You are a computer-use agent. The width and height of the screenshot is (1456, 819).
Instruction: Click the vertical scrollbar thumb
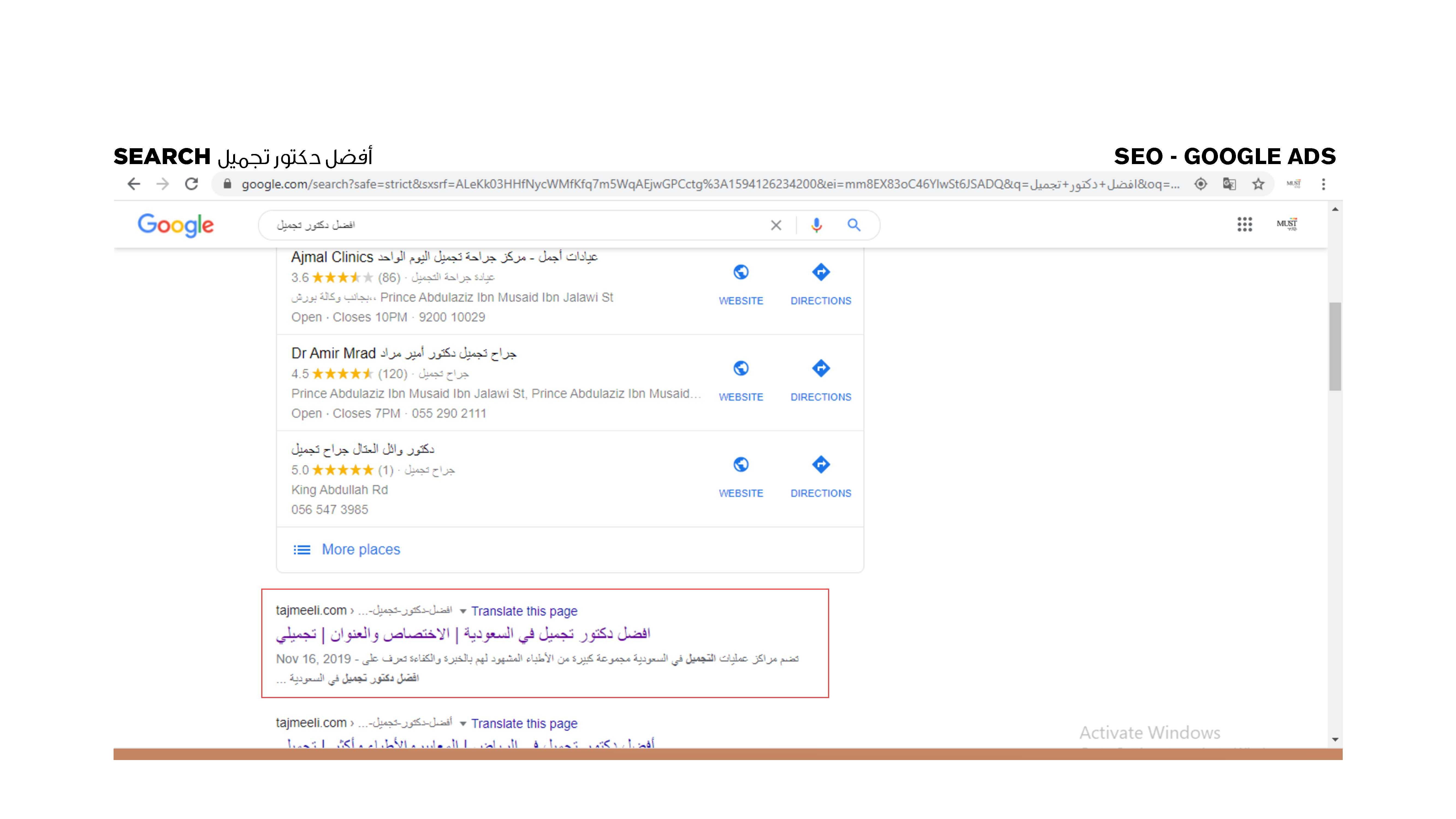click(1335, 346)
